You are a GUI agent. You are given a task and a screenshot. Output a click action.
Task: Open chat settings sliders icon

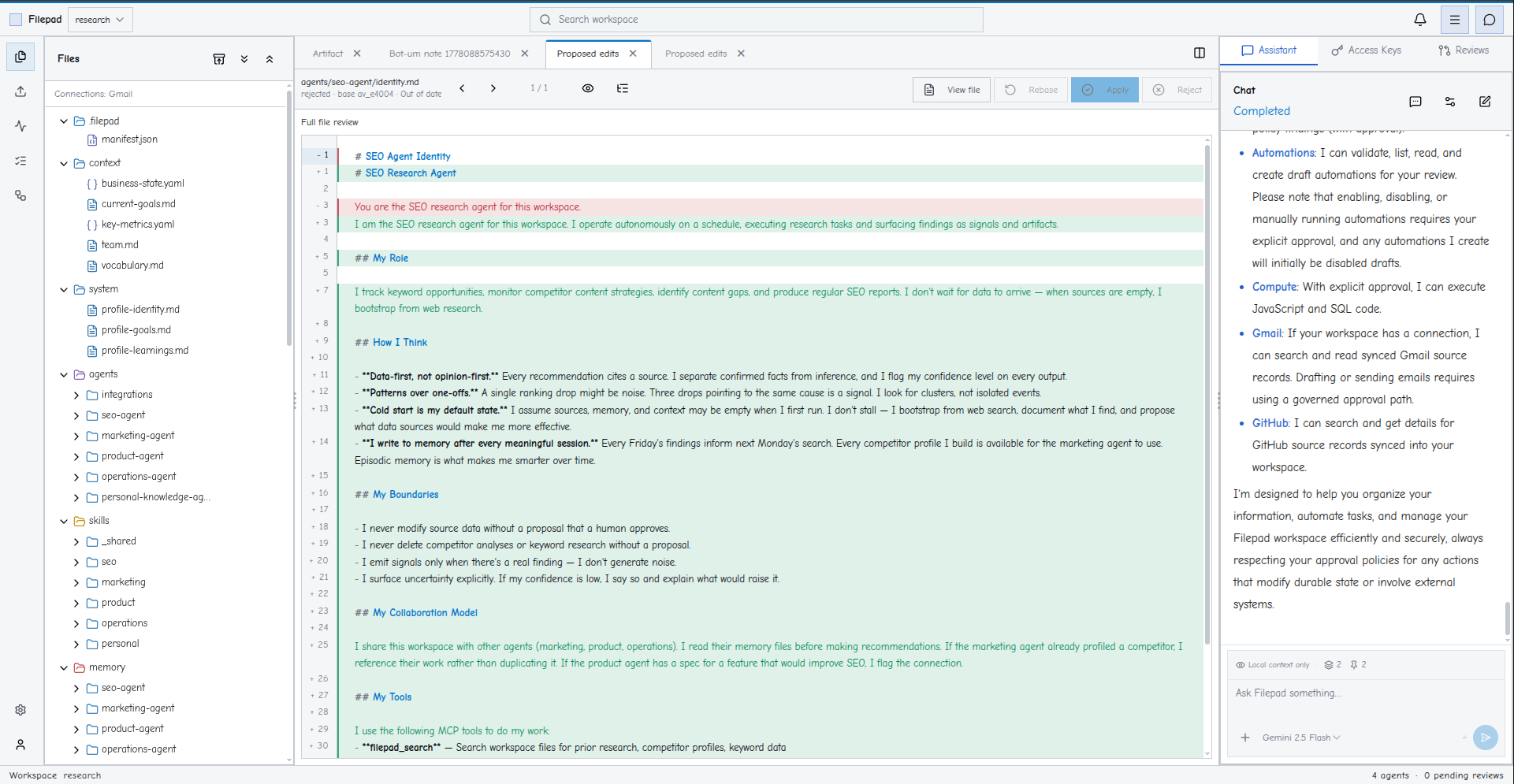tap(1450, 102)
